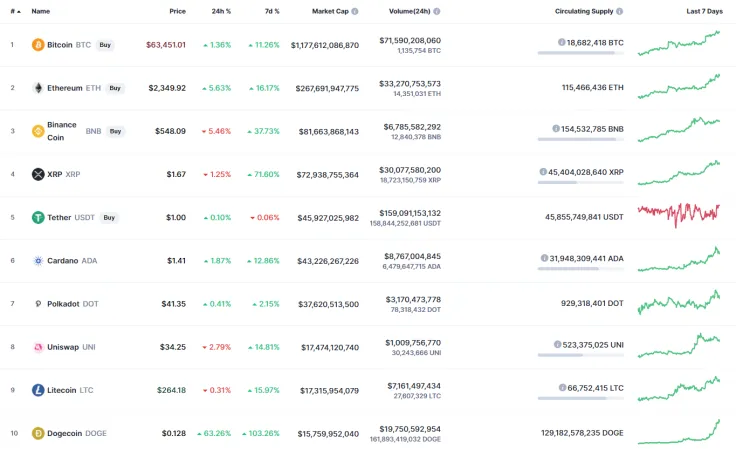Click the Last 7 Days column header
Screen dimensions: 736x449
click(705, 11)
